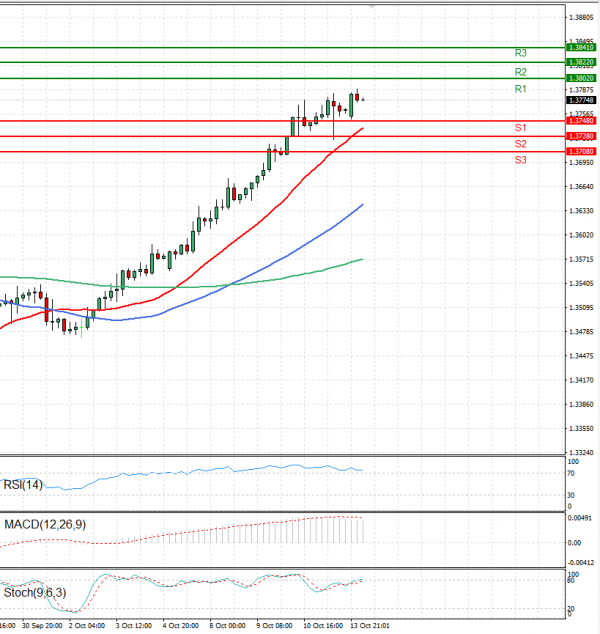600x634 pixels.
Task: Click the RSI 30 level label
Action: 571,495
